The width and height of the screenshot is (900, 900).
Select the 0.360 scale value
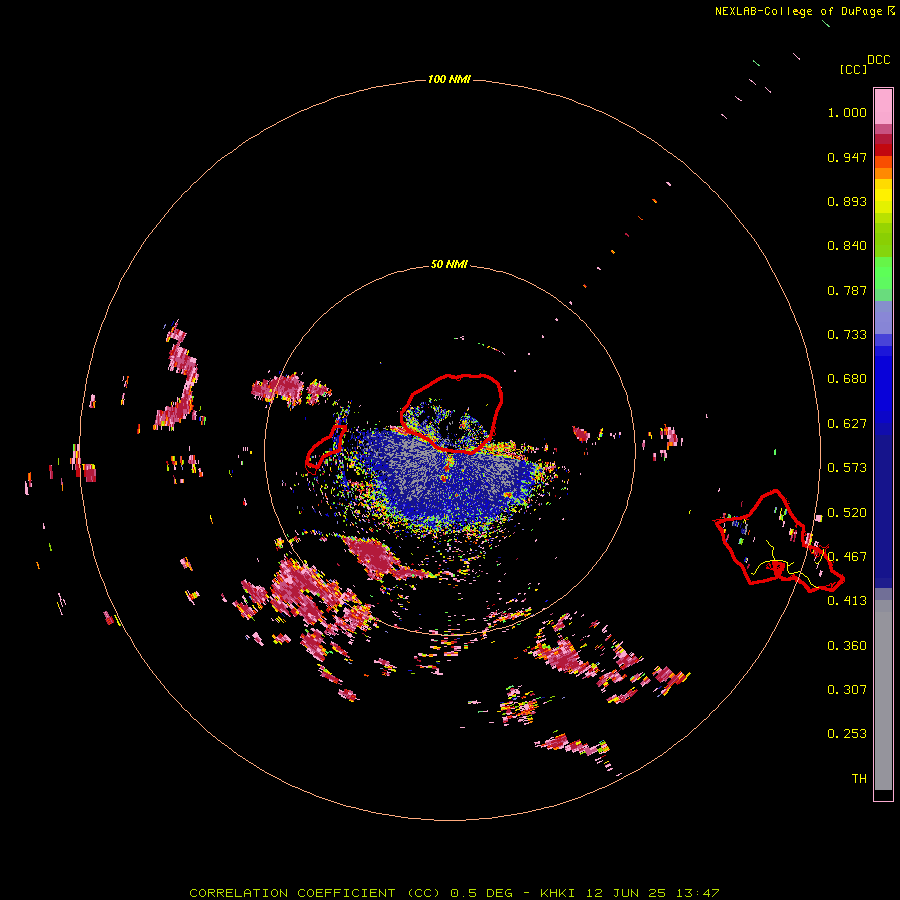847,646
